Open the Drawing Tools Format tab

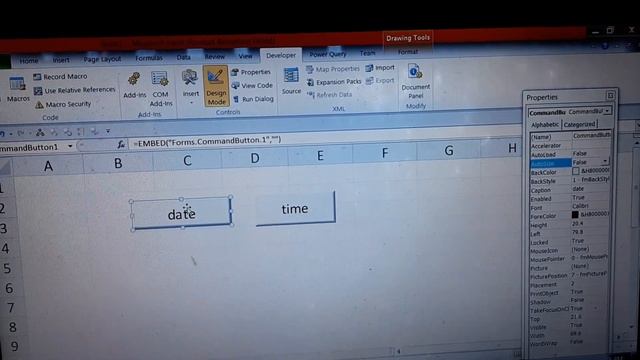click(408, 52)
